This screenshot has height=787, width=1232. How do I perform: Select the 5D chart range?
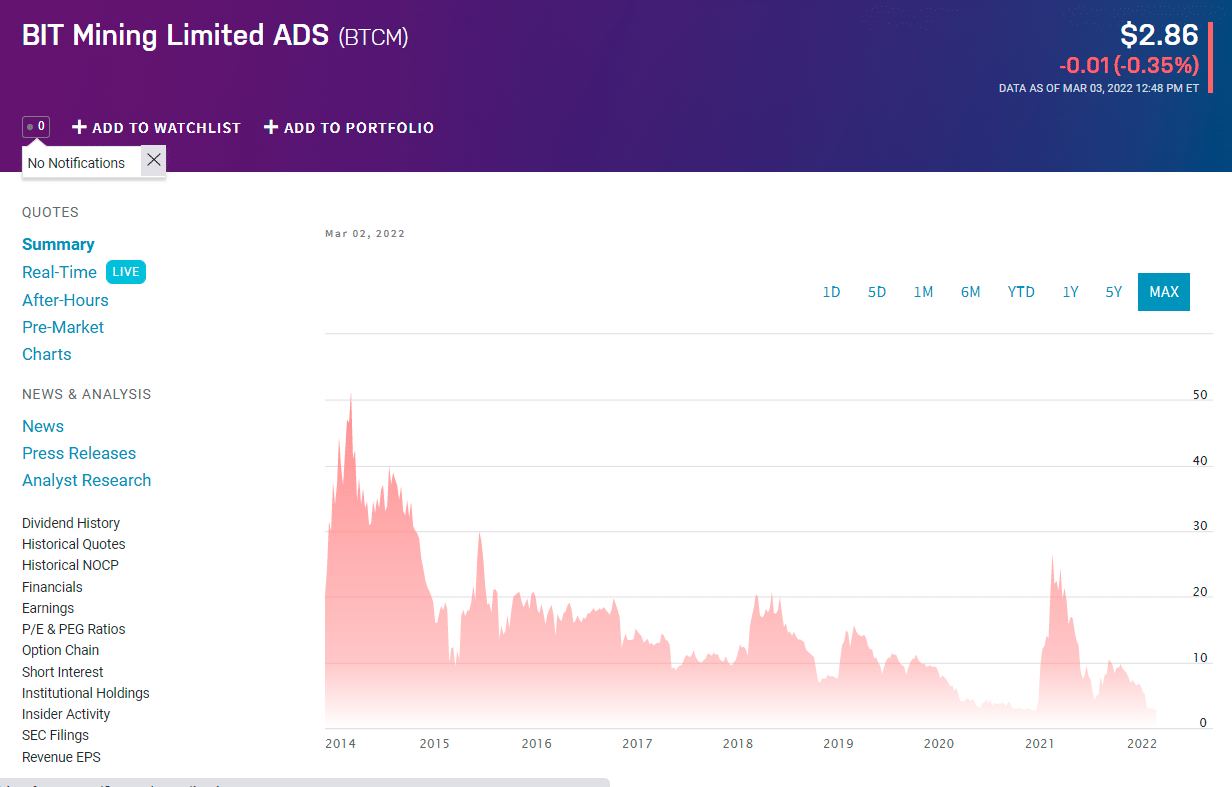[877, 292]
